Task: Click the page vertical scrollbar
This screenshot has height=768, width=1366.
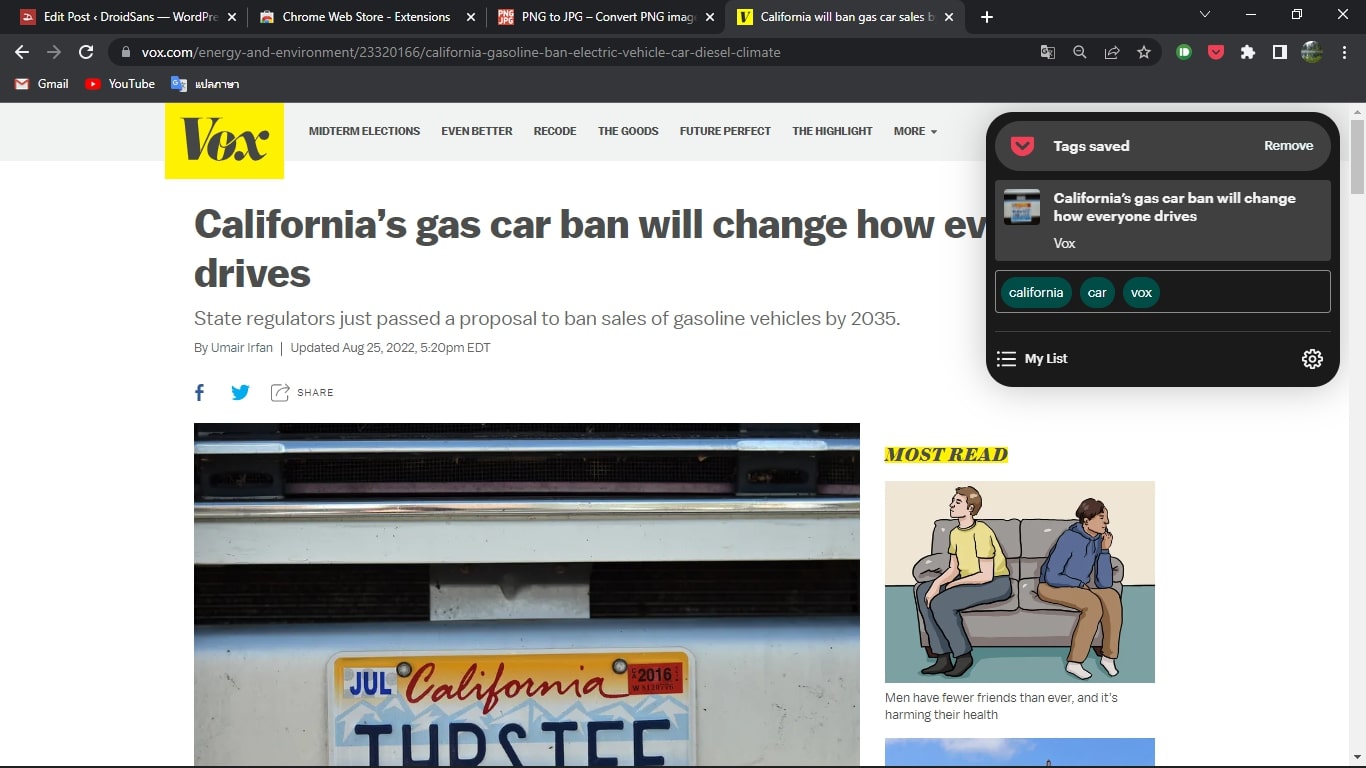Action: tap(1357, 400)
